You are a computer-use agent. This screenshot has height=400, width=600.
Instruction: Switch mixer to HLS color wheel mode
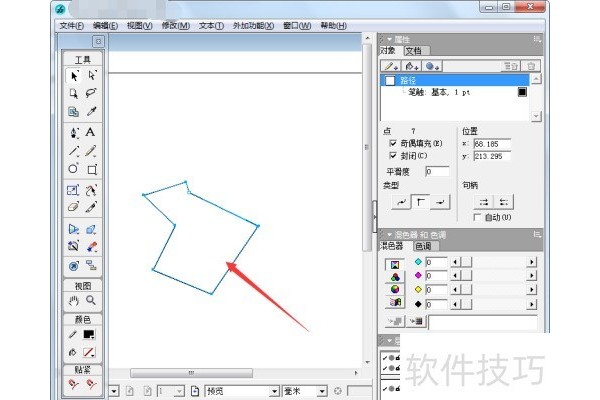(x=395, y=289)
